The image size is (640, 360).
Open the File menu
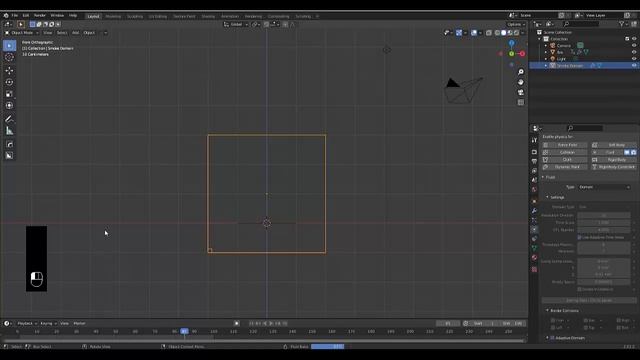pyautogui.click(x=15, y=16)
